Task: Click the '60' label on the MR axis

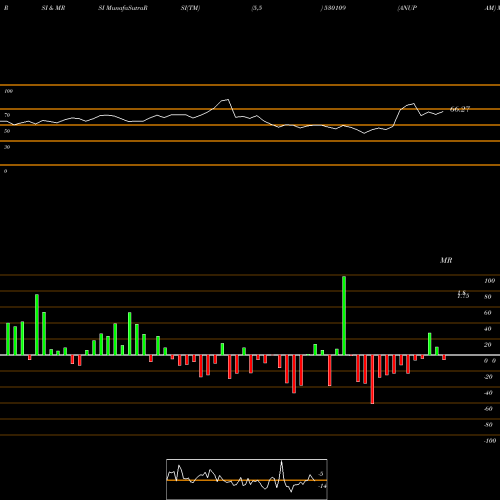Action: coord(488,313)
